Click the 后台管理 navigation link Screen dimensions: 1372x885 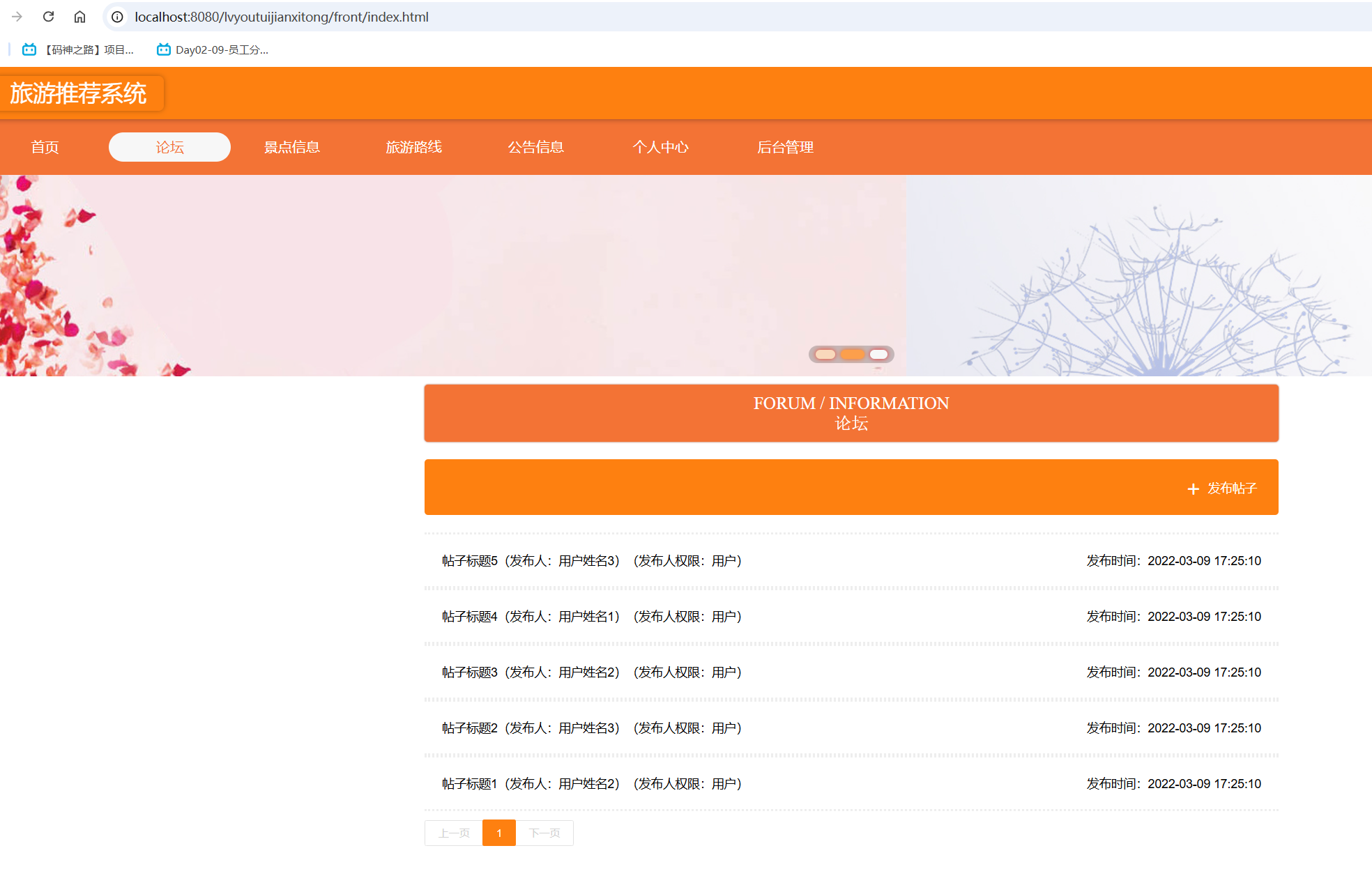coord(785,147)
